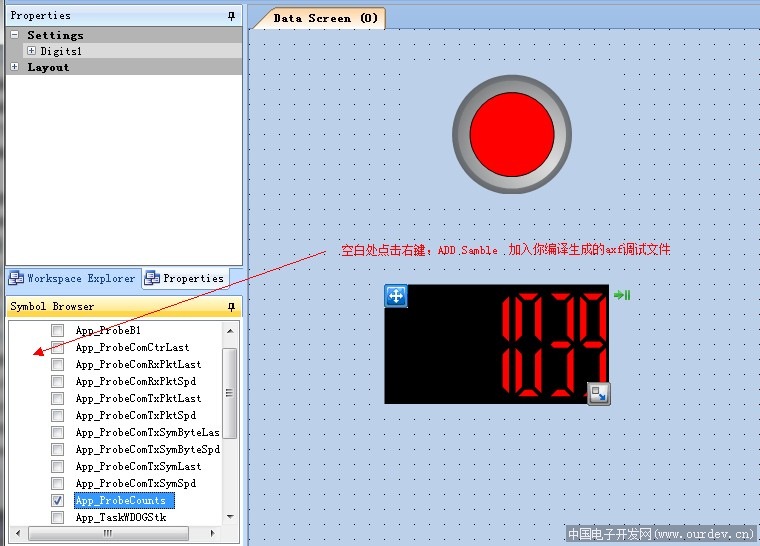Click the horizontal scrollbar thumb in Symbol Browser

tap(108, 533)
